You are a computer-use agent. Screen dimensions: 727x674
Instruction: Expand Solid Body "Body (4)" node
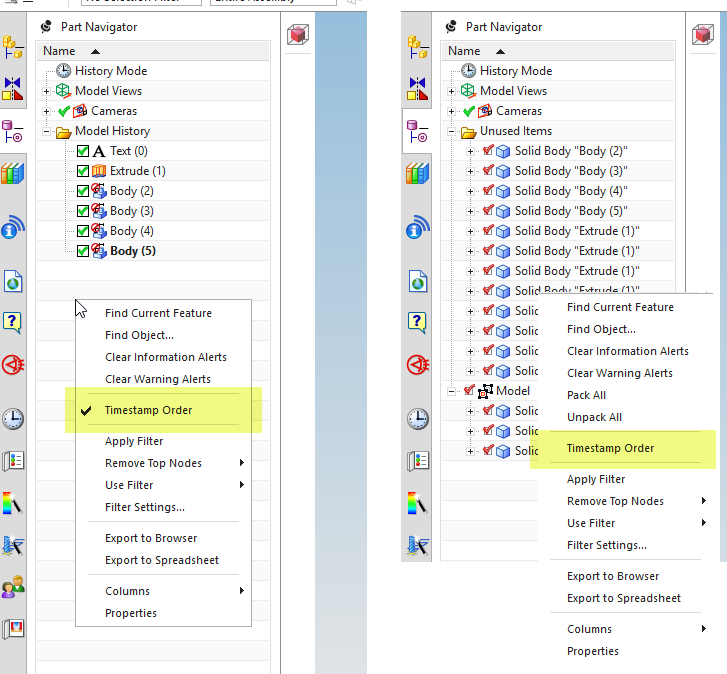pyautogui.click(x=470, y=191)
